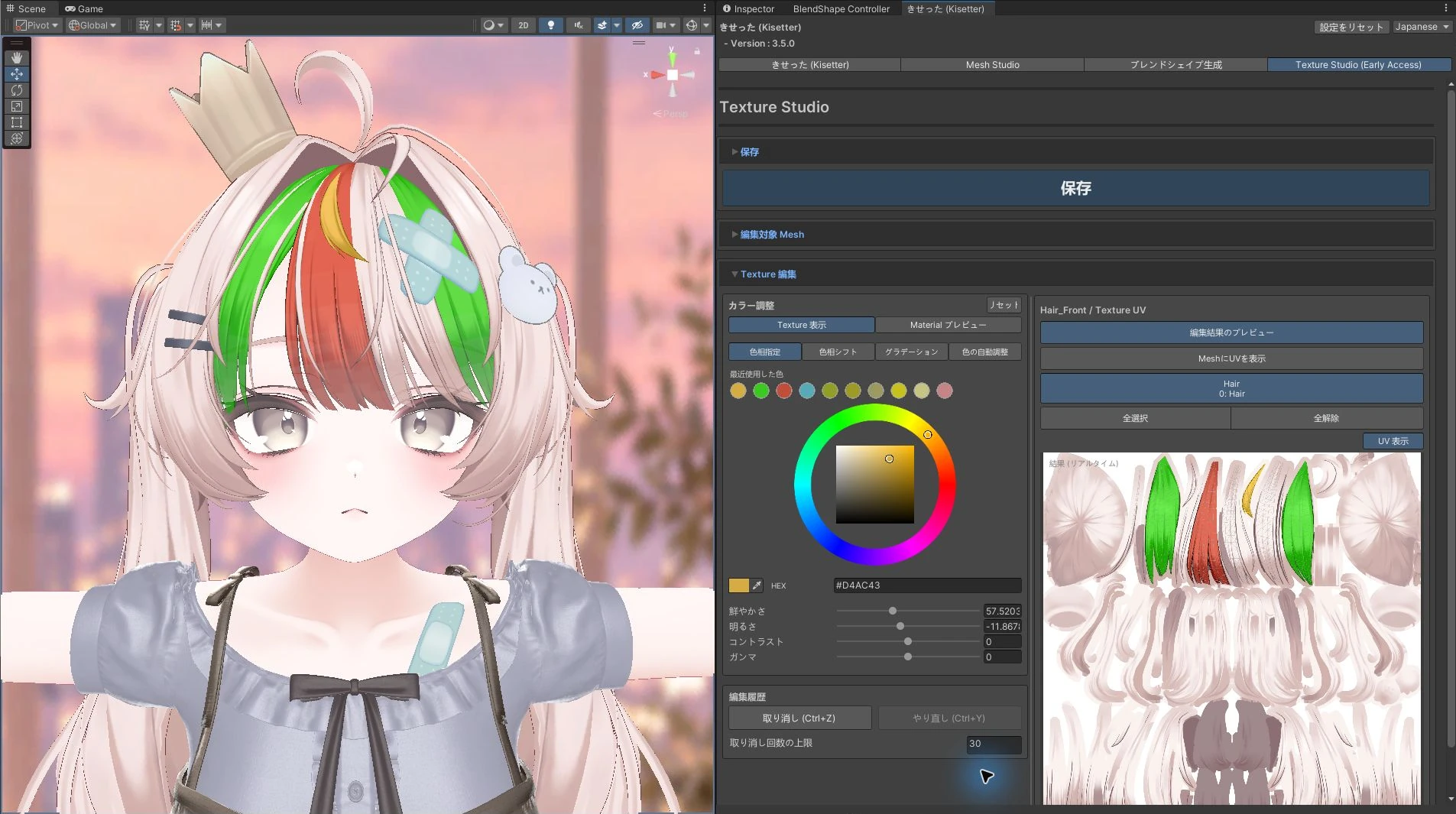Select the Move tool
Image resolution: width=1456 pixels, height=814 pixels.
click(17, 74)
